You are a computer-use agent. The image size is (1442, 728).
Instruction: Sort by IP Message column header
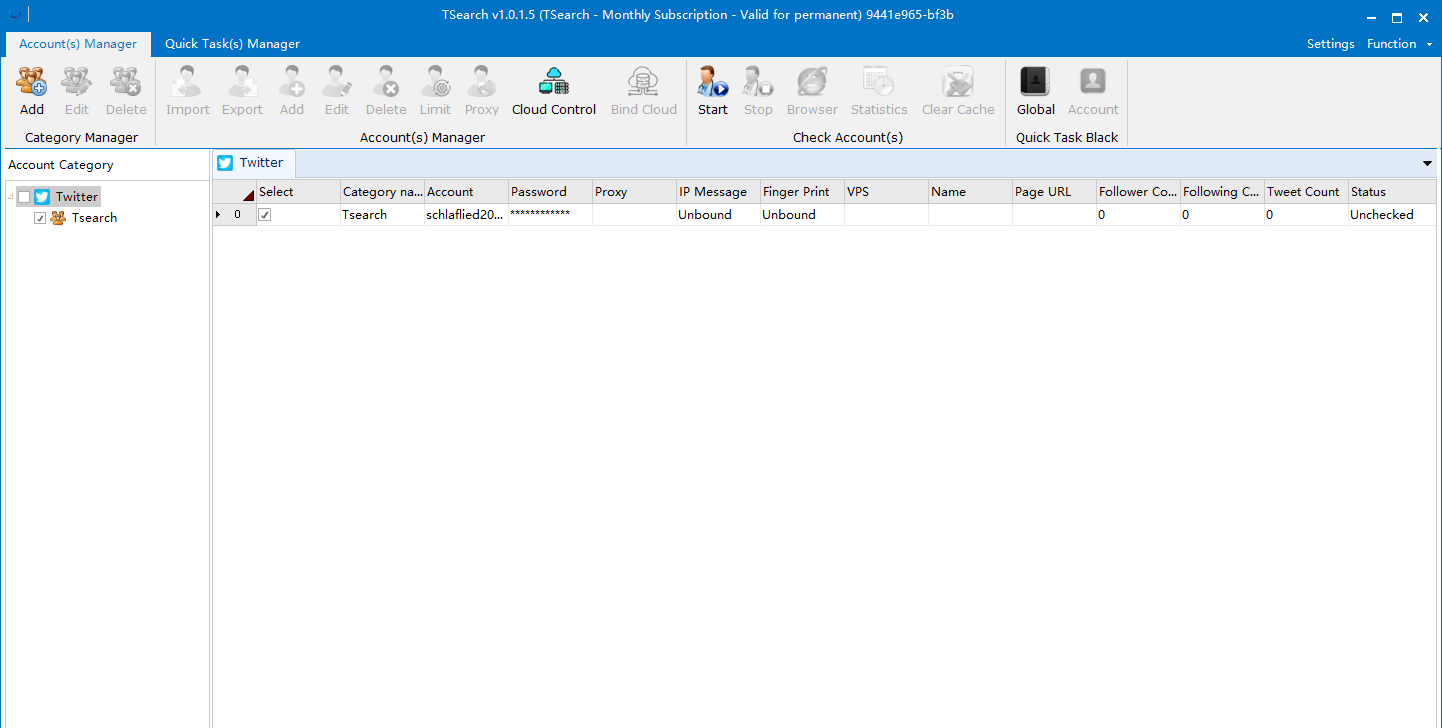click(x=718, y=192)
